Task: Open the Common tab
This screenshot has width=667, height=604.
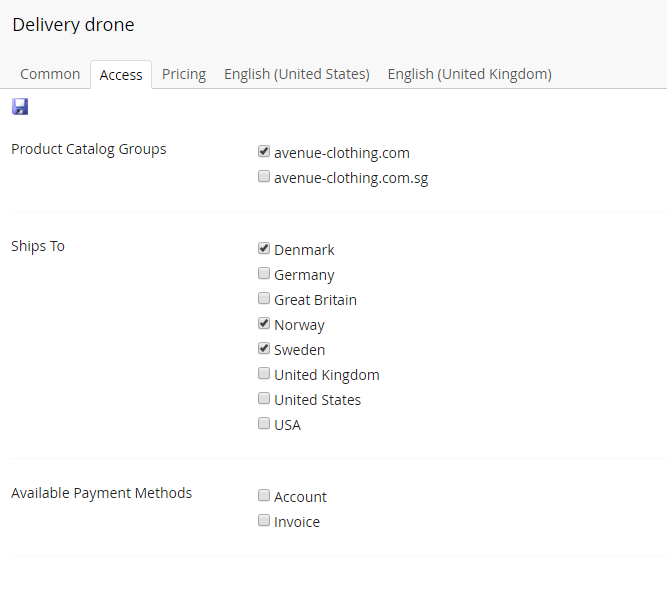Action: (x=50, y=74)
